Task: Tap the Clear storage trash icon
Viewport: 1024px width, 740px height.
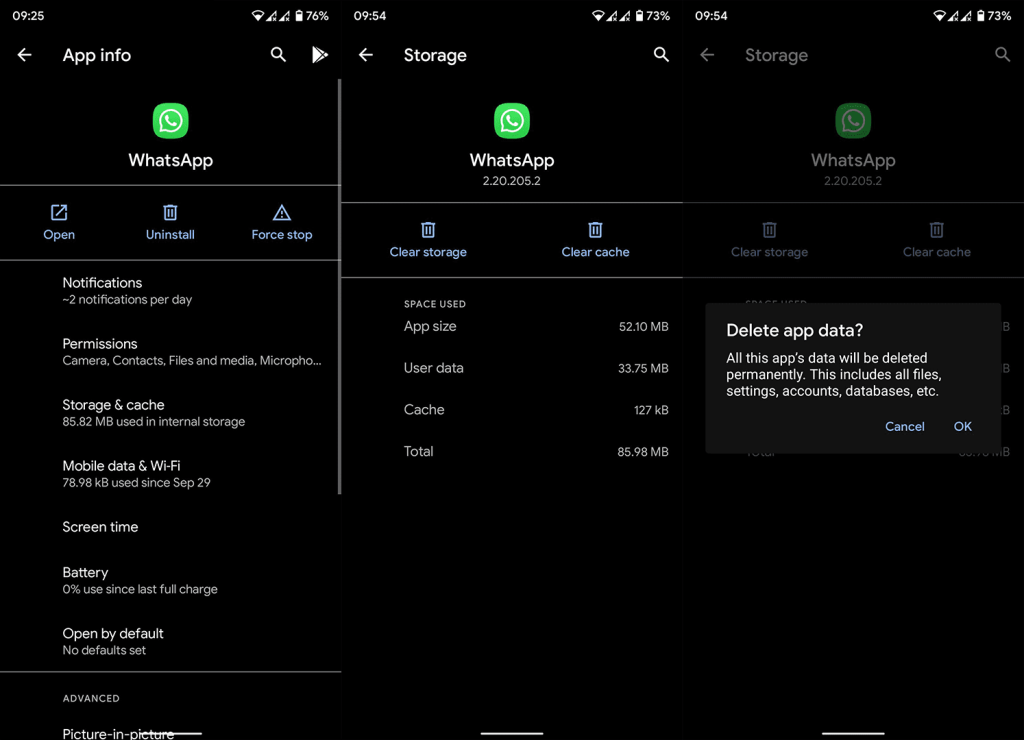Action: click(428, 230)
